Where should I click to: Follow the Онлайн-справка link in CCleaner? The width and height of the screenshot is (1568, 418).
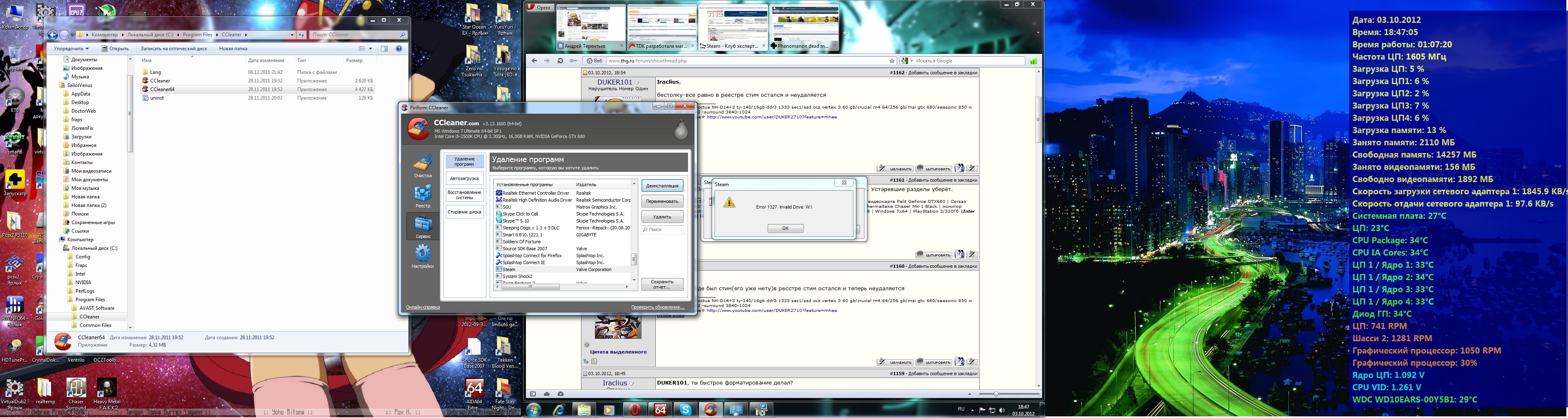(x=423, y=307)
